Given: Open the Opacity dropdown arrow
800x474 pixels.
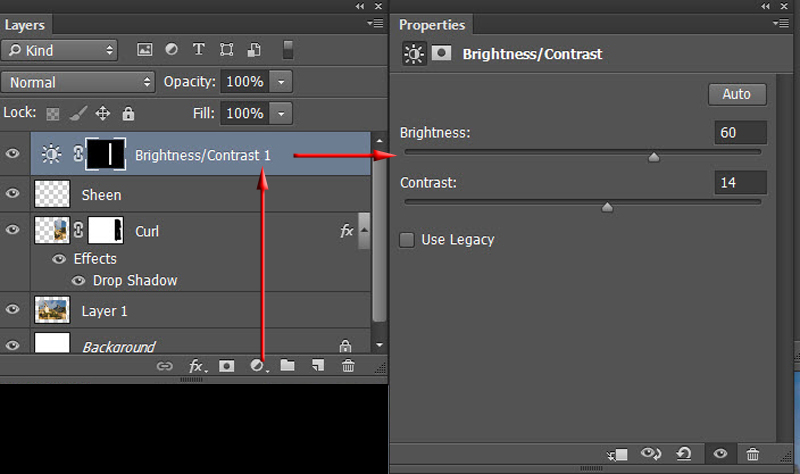Looking at the screenshot, I should click(283, 82).
